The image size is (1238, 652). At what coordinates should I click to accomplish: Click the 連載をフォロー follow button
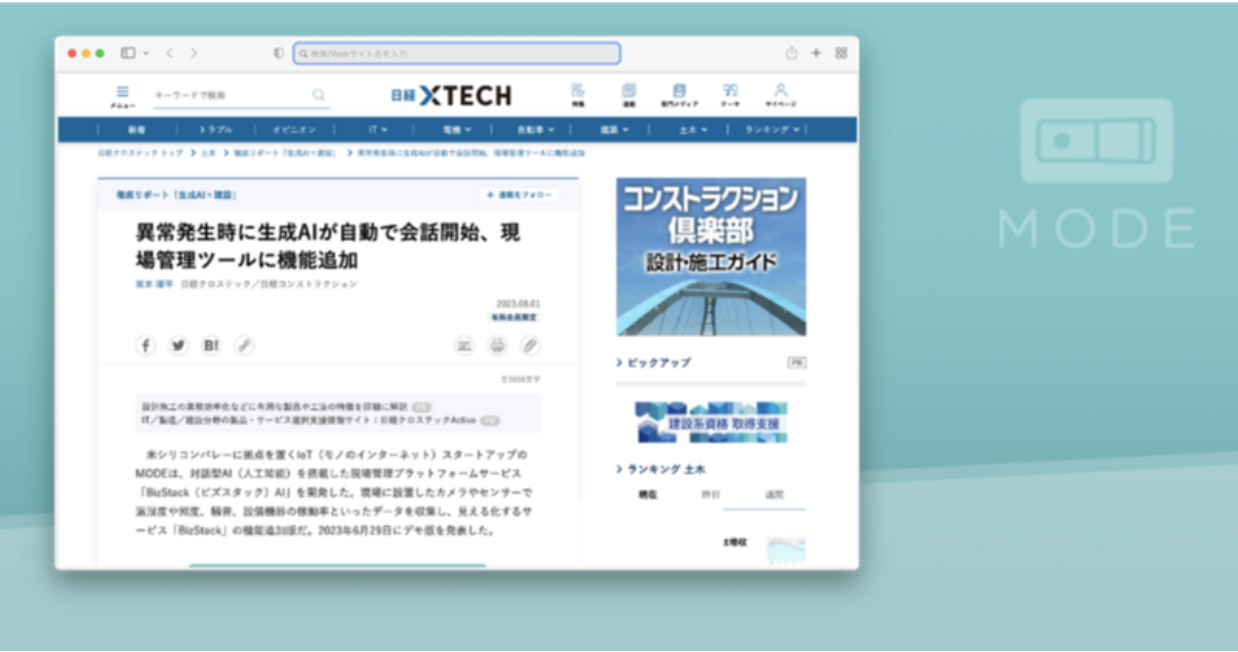tap(519, 195)
